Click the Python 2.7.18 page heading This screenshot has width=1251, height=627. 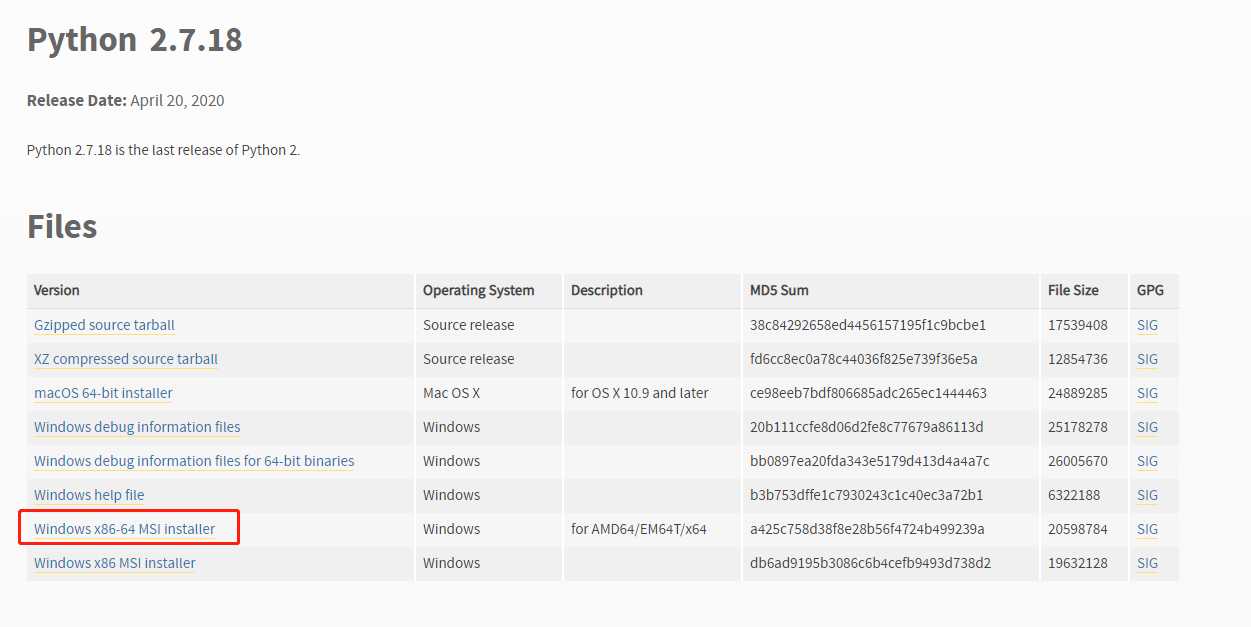(x=135, y=40)
